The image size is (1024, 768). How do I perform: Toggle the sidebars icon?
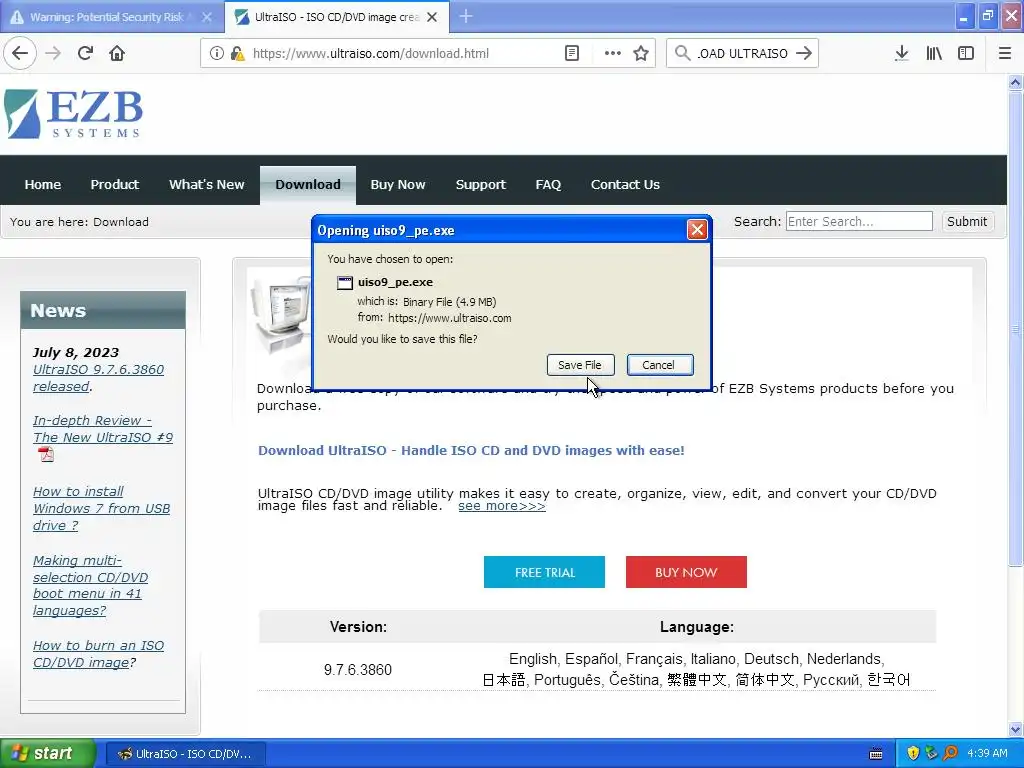966,53
